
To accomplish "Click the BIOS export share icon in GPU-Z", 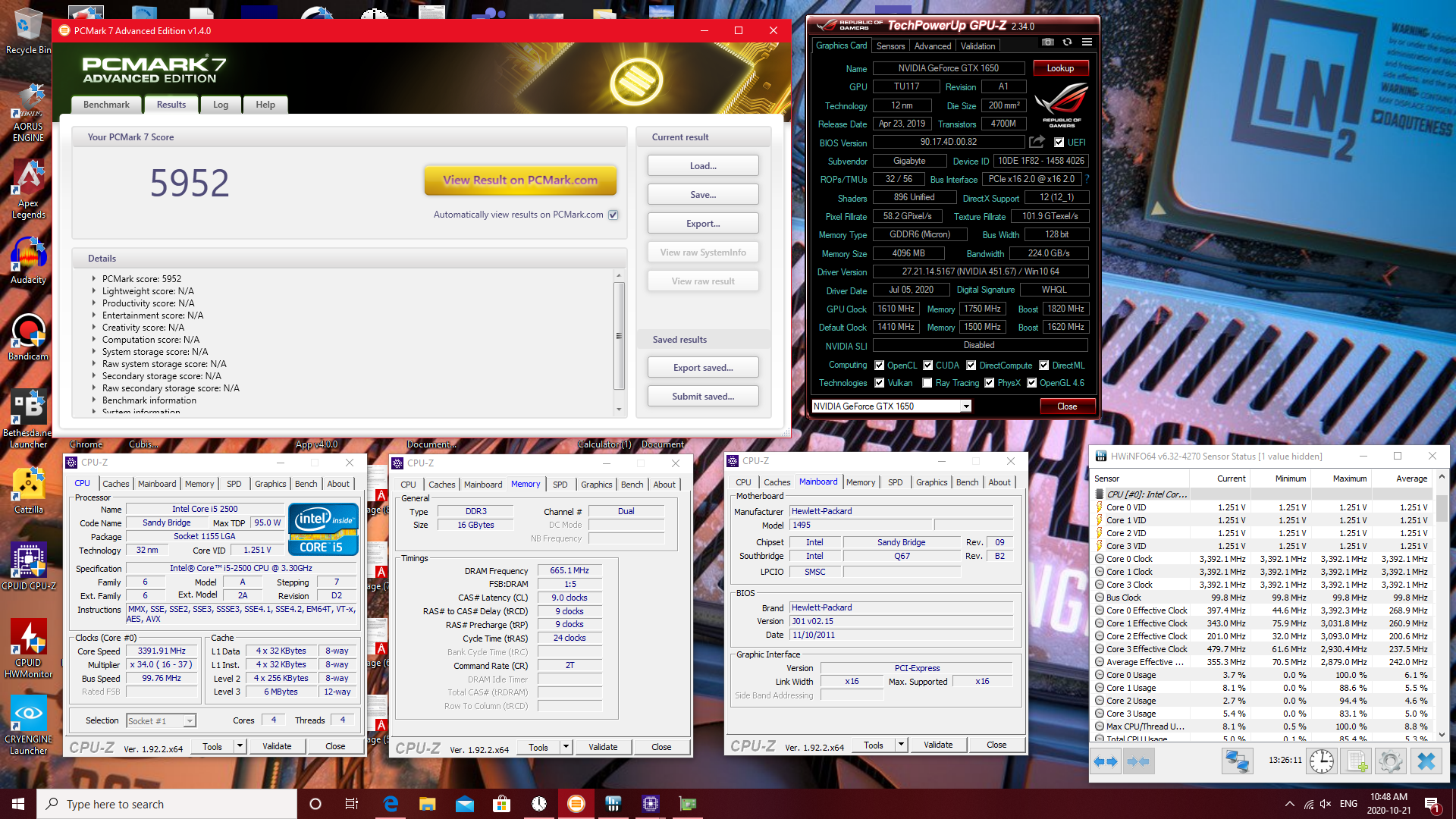I will tap(1037, 142).
